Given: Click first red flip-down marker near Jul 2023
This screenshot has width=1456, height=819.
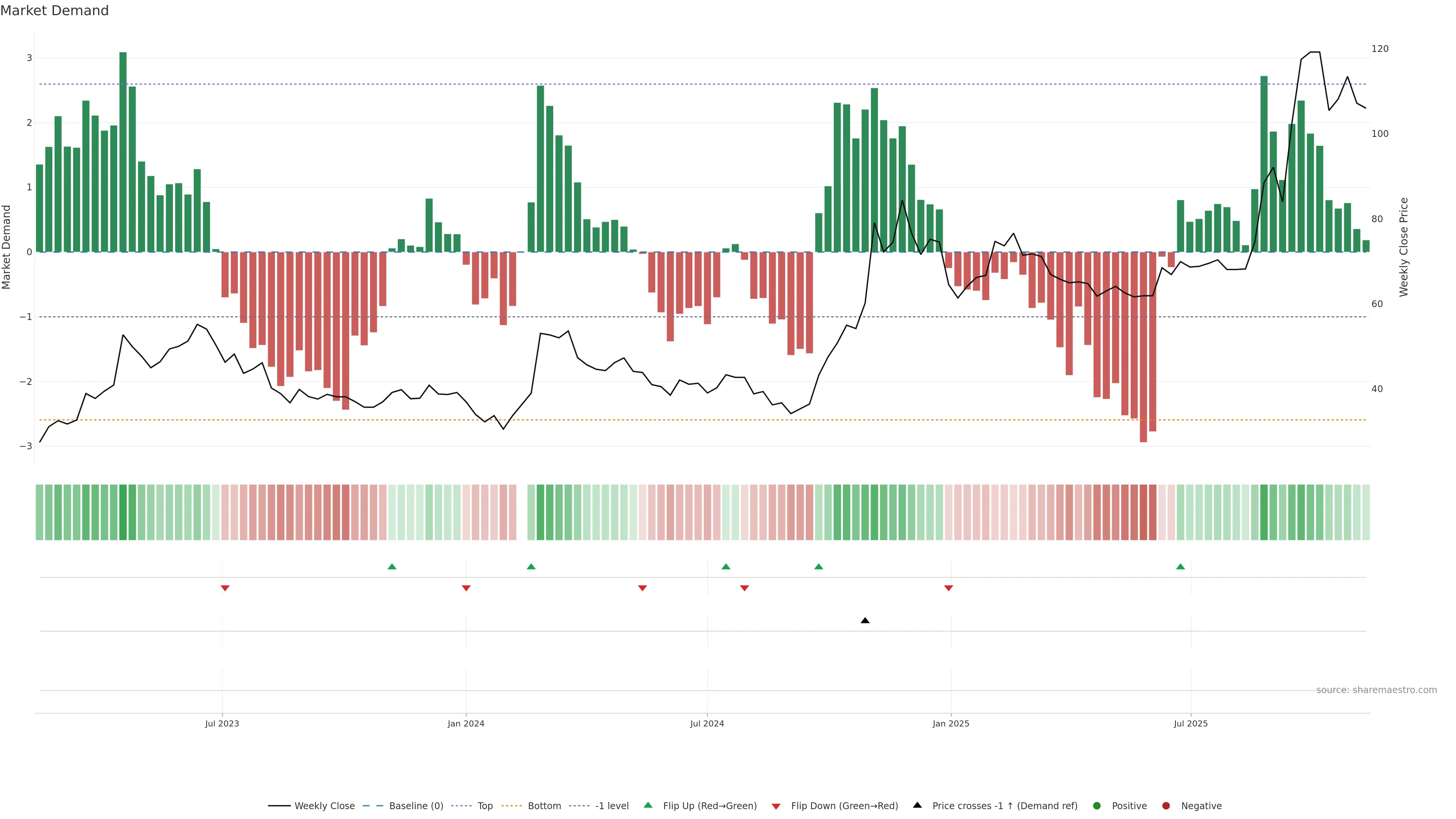Looking at the screenshot, I should (225, 588).
